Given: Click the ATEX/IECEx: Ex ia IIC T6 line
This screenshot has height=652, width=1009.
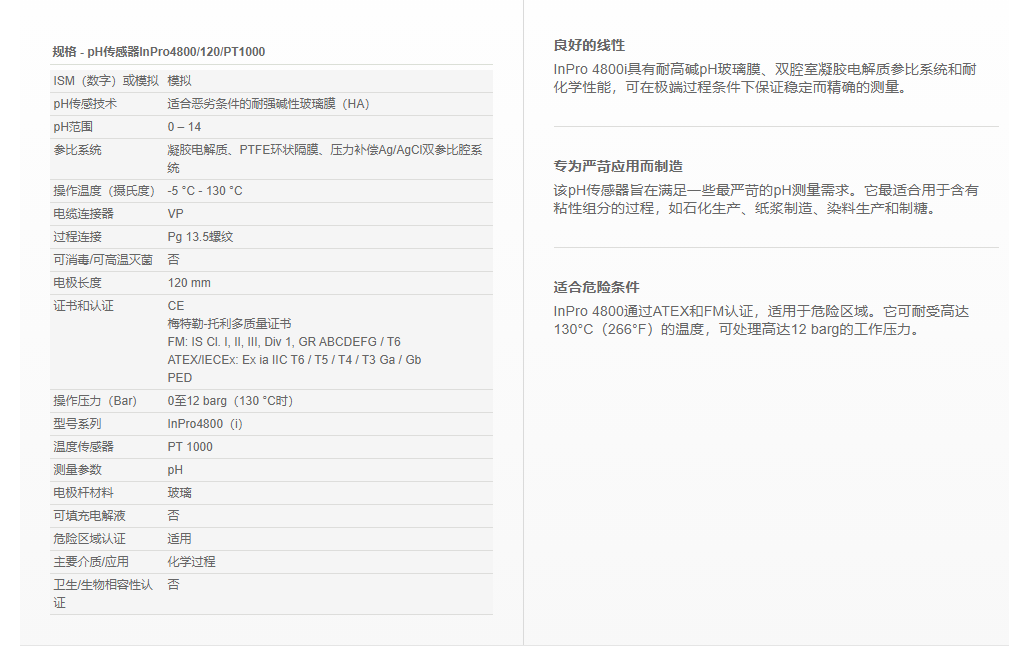Looking at the screenshot, I should pyautogui.click(x=294, y=360).
